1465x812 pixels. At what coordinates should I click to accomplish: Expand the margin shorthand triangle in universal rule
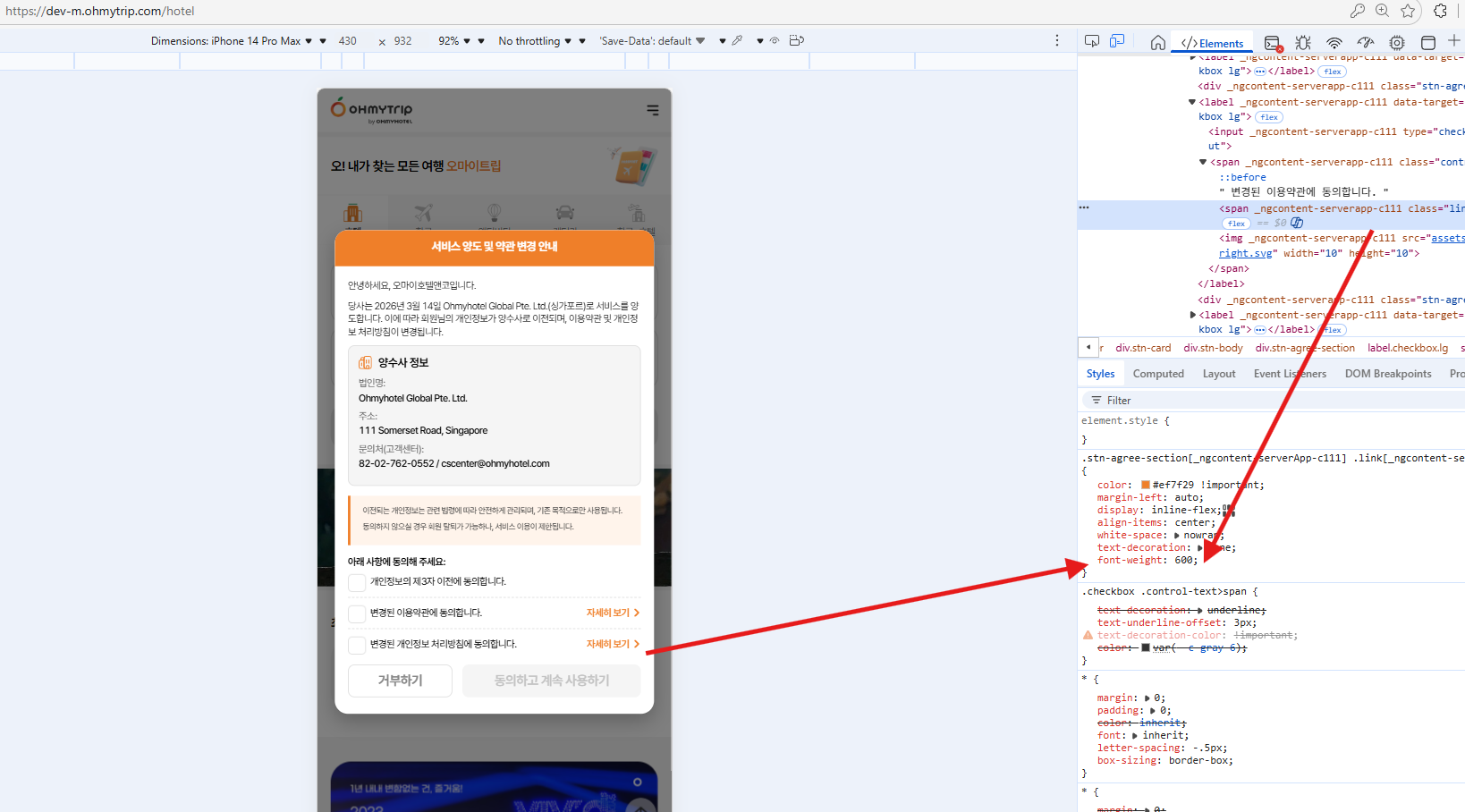click(1147, 698)
